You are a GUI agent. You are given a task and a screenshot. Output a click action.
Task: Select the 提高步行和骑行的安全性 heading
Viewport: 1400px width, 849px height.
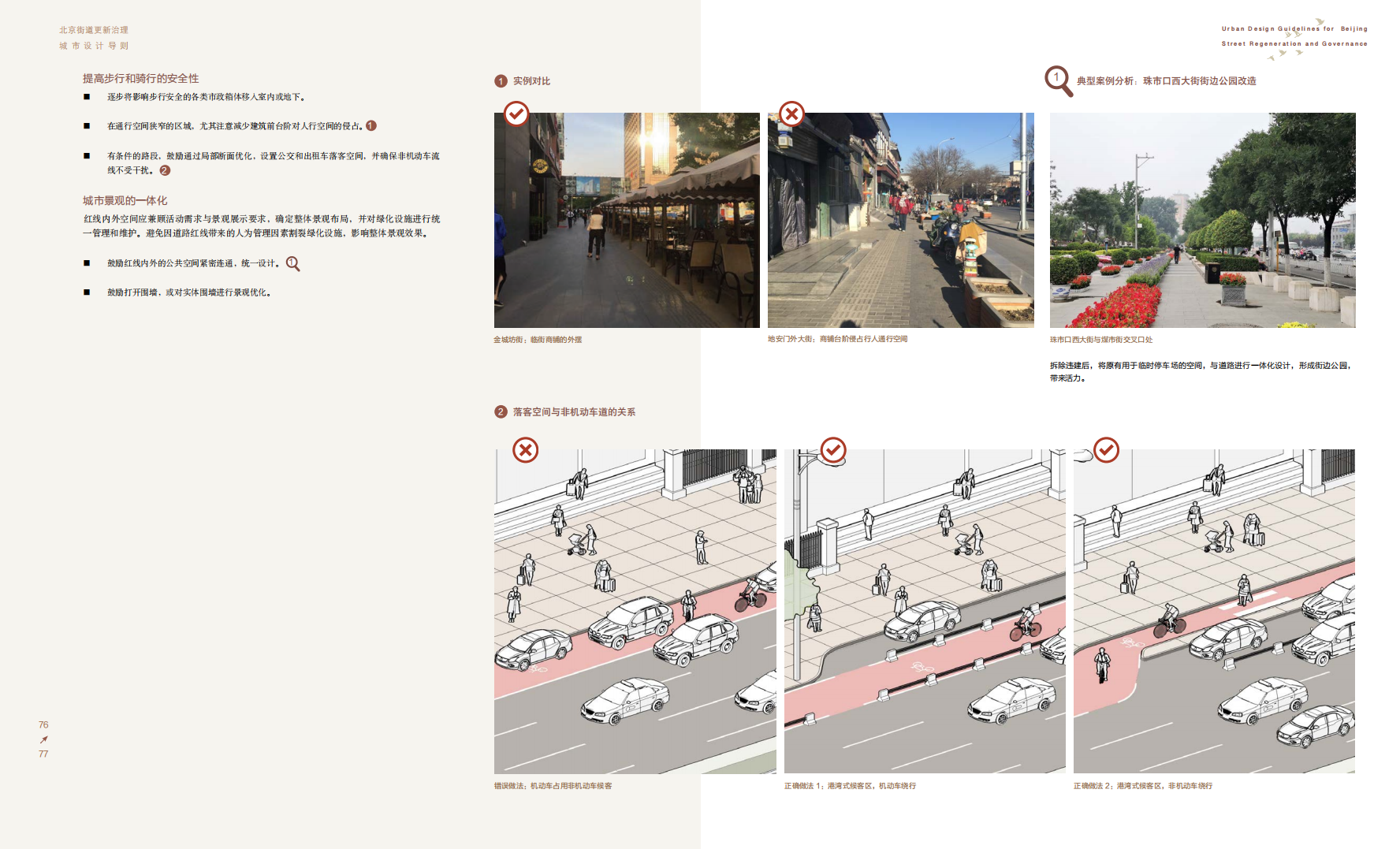click(x=141, y=79)
